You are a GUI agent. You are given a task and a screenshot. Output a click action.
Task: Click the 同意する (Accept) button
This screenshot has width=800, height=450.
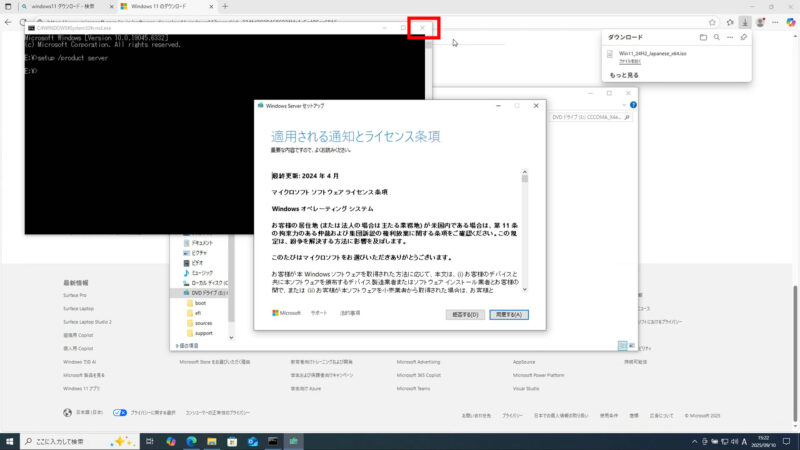509,313
